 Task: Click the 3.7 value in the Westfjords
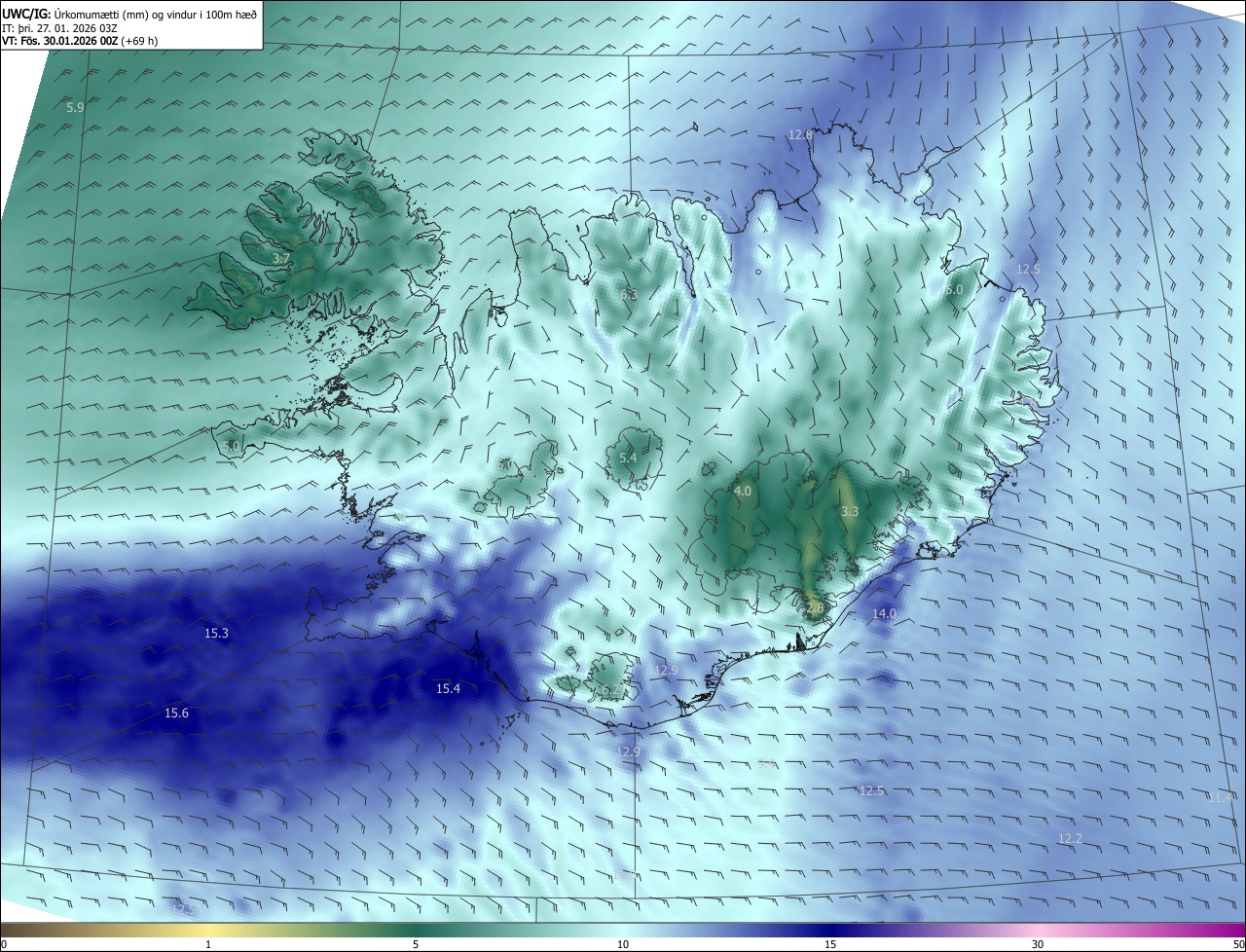coord(280,259)
